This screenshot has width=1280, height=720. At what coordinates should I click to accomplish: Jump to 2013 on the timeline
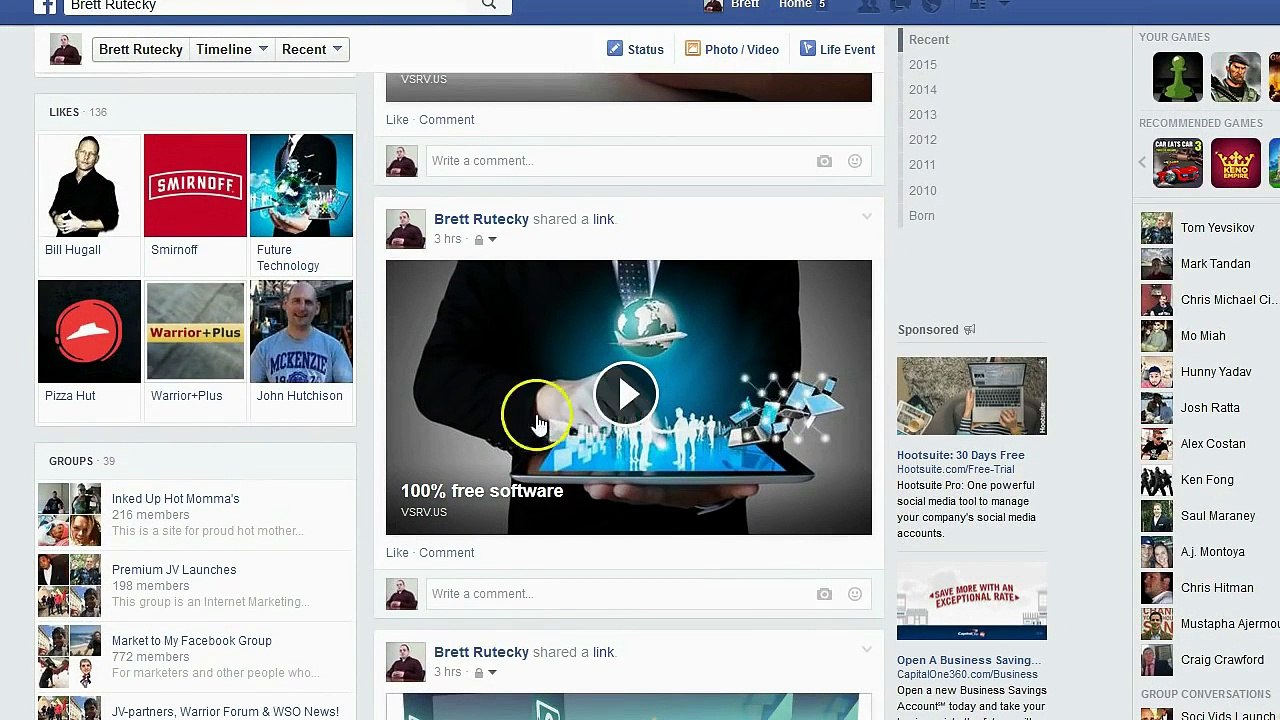pos(923,115)
